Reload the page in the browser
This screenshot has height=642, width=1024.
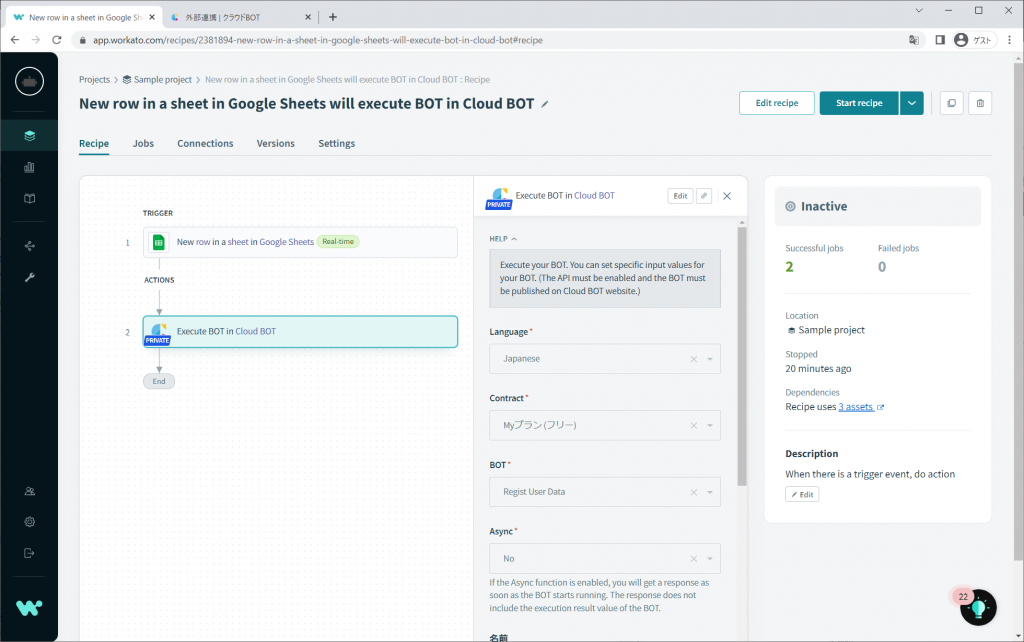(57, 40)
